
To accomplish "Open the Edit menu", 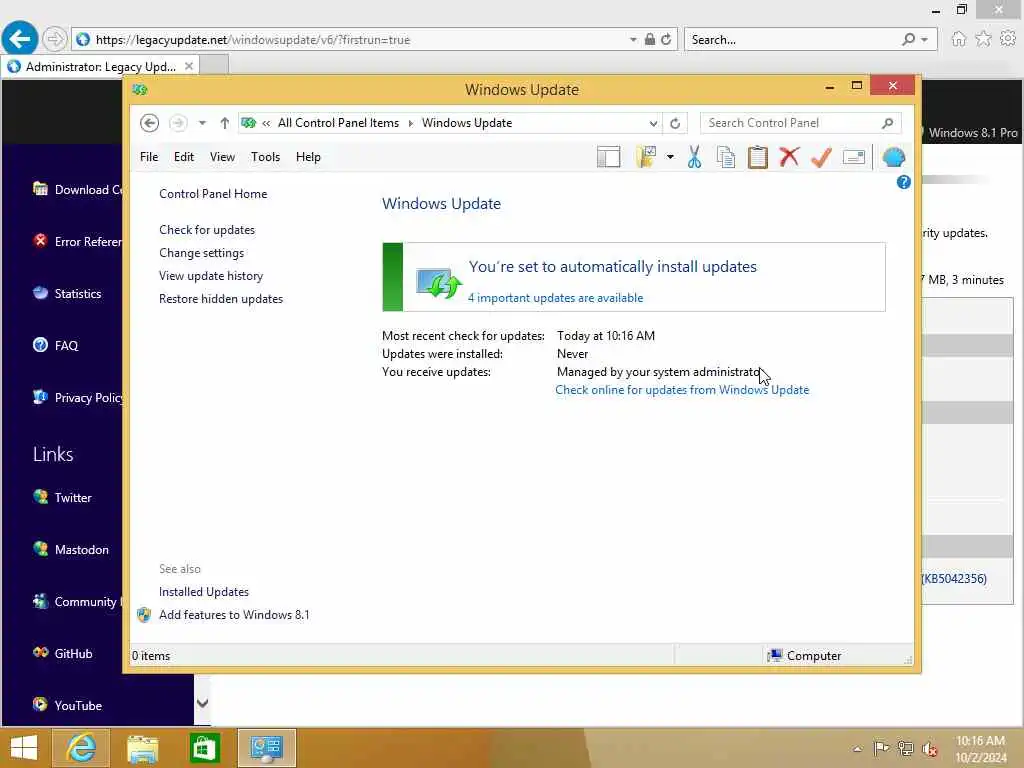I will coord(184,157).
